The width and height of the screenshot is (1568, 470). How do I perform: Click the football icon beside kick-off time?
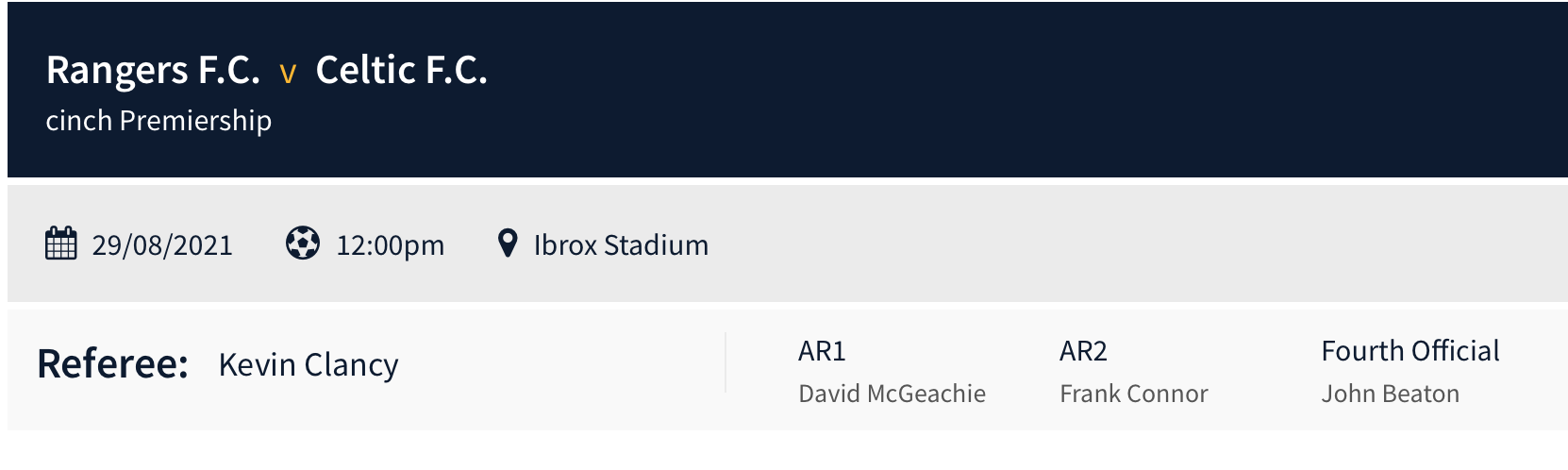[303, 243]
